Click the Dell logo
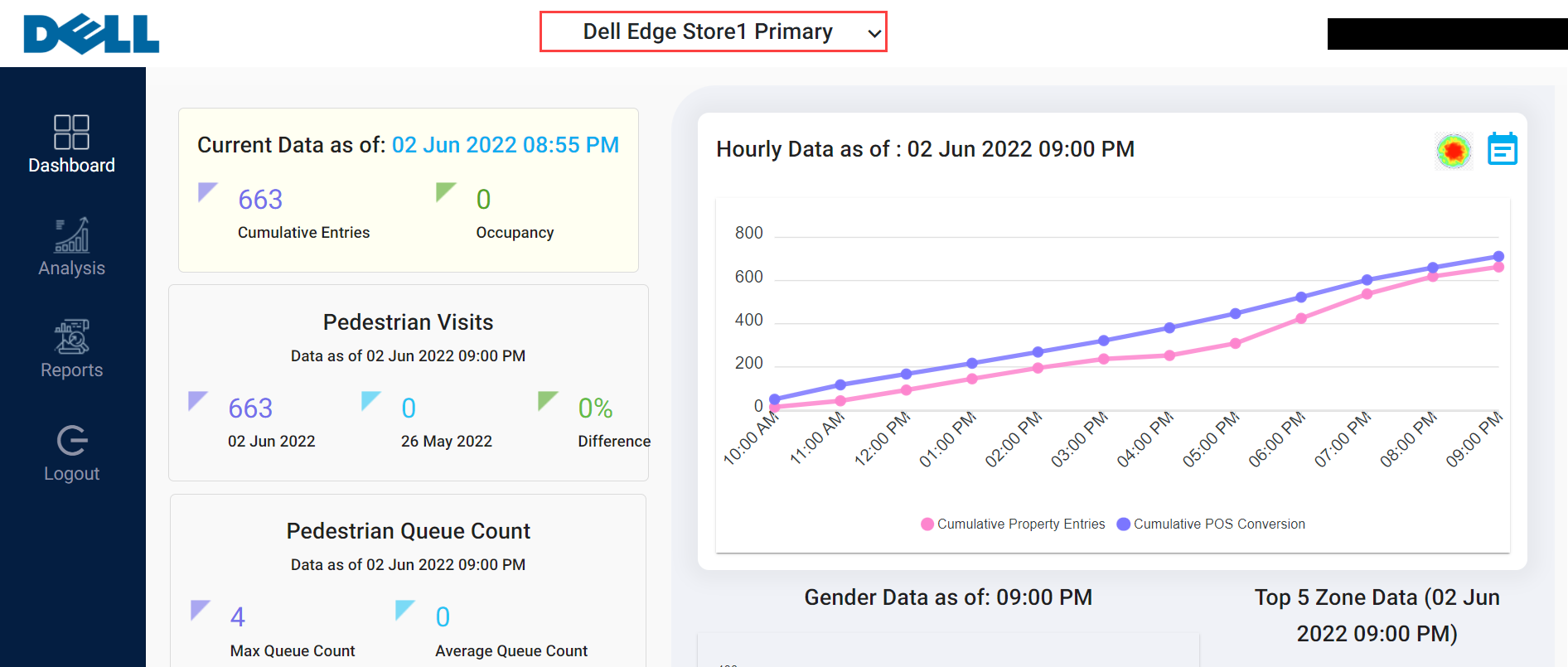This screenshot has height=667, width=1568. click(91, 34)
